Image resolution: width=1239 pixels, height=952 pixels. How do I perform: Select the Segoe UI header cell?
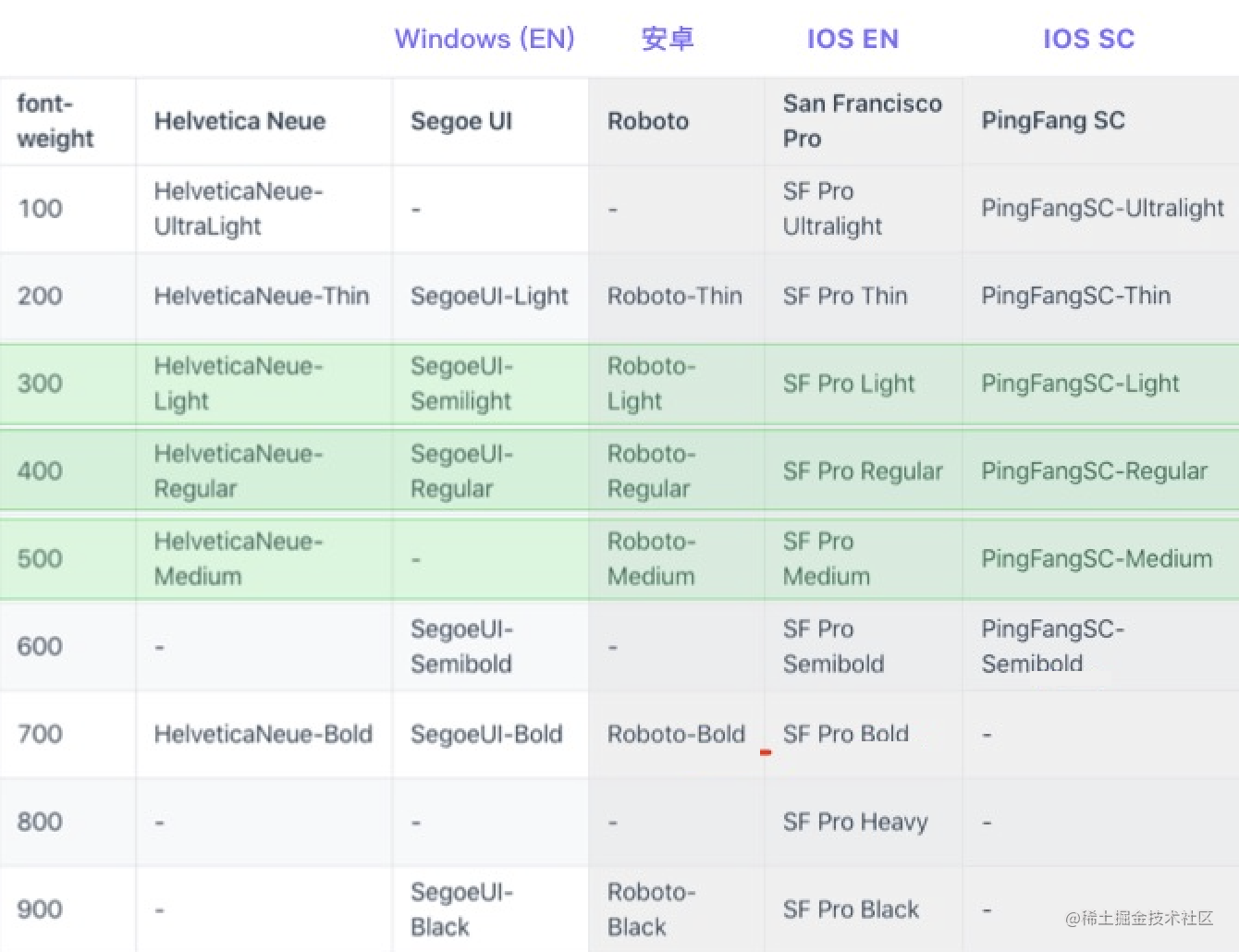click(x=490, y=121)
